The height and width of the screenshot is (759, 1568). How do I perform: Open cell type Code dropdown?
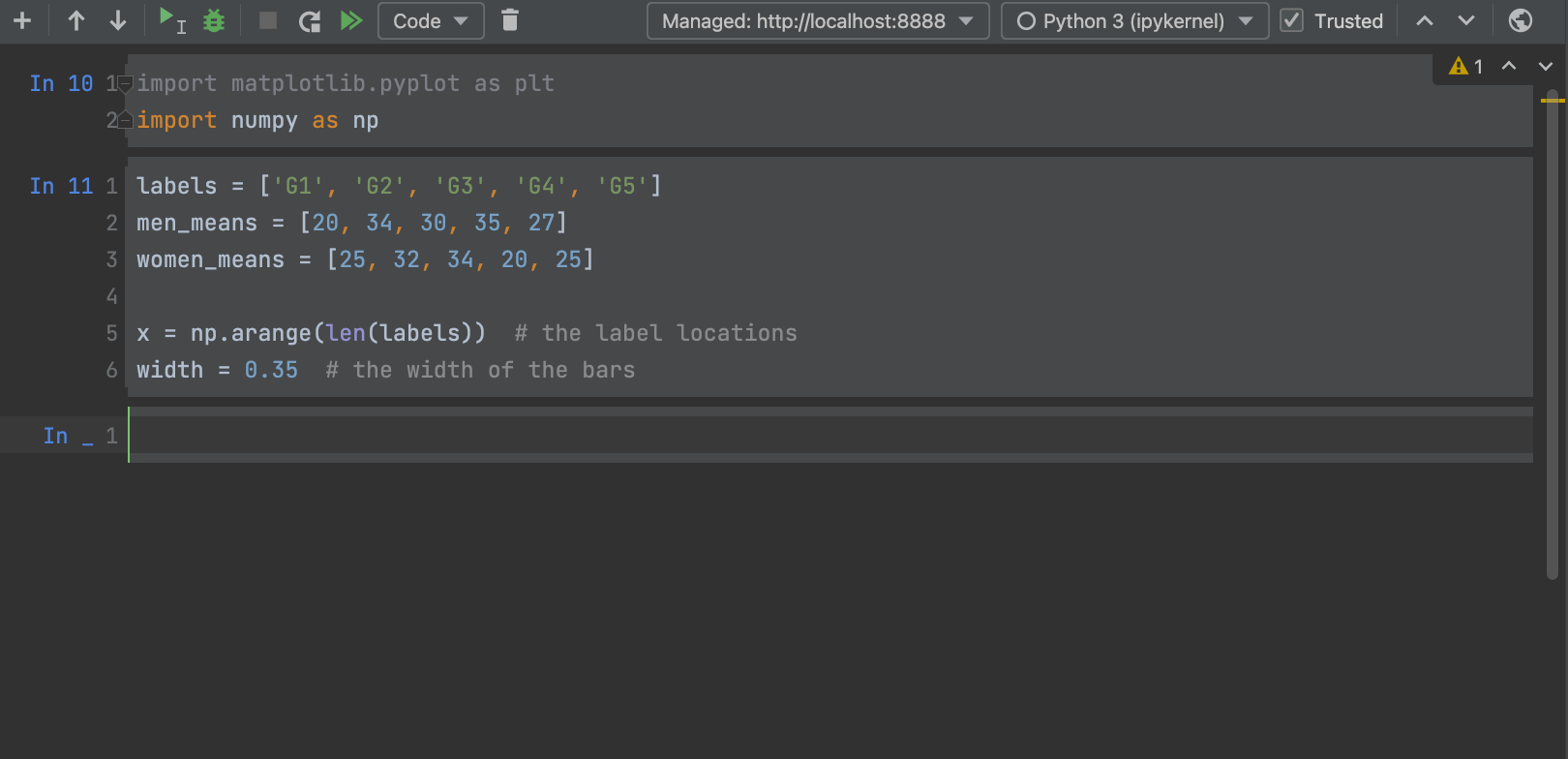(431, 20)
